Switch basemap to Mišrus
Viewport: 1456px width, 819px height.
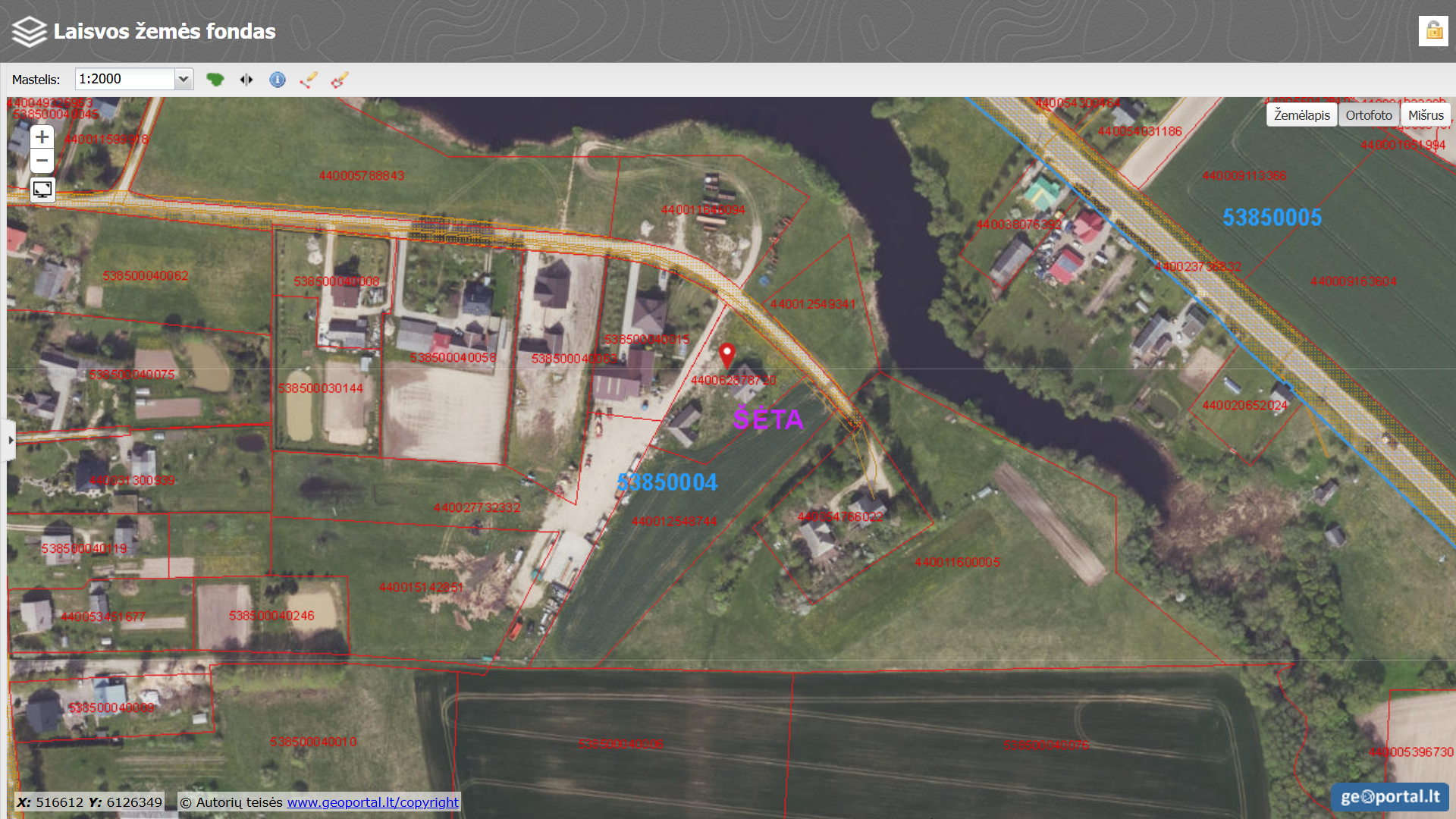coord(1426,115)
